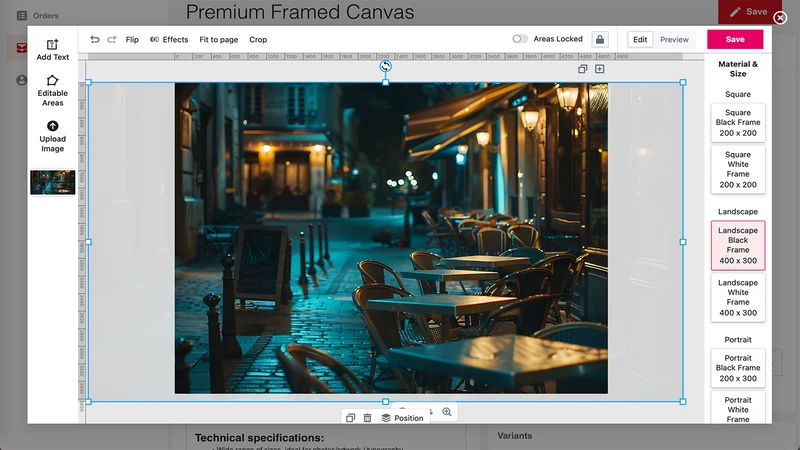Click the bottom middle selection handle
Screen dimensions: 800x450
[386, 402]
